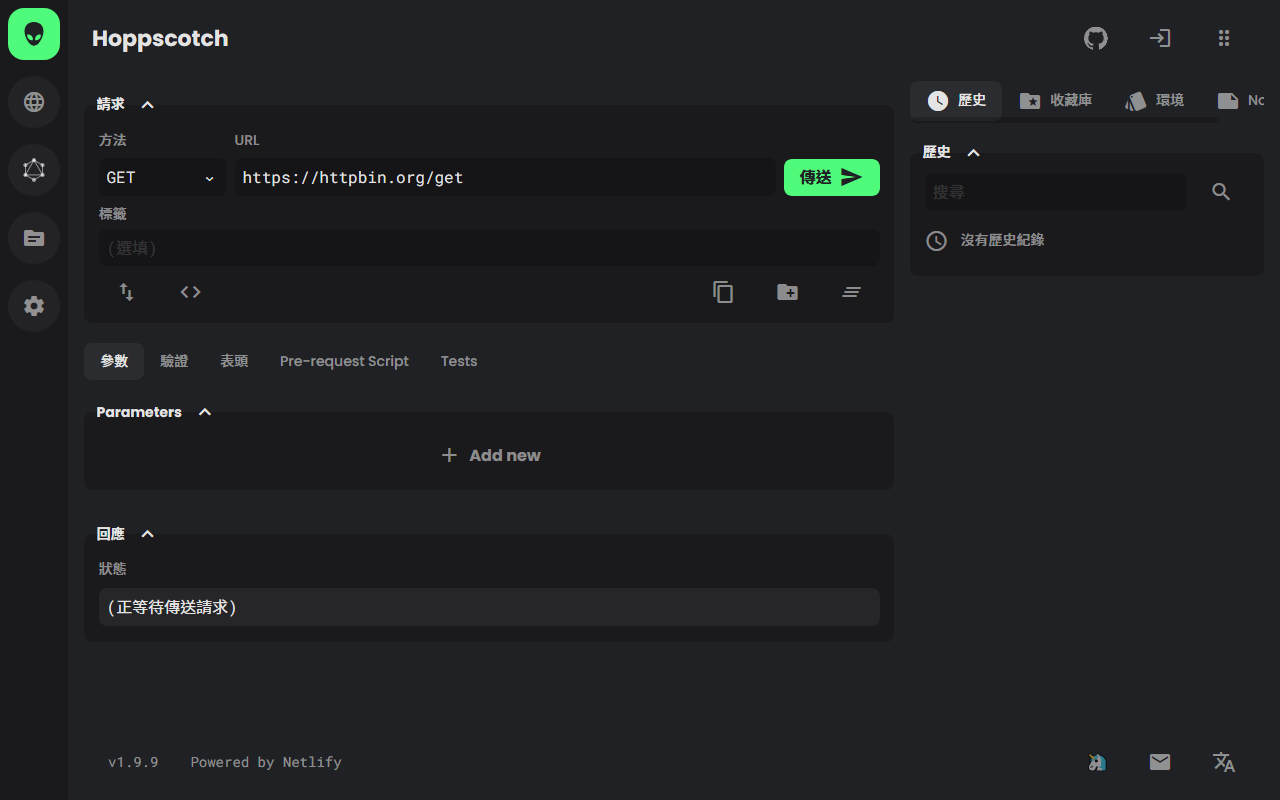Select the 參數 tab
Viewport: 1280px width, 800px height.
[x=114, y=361]
